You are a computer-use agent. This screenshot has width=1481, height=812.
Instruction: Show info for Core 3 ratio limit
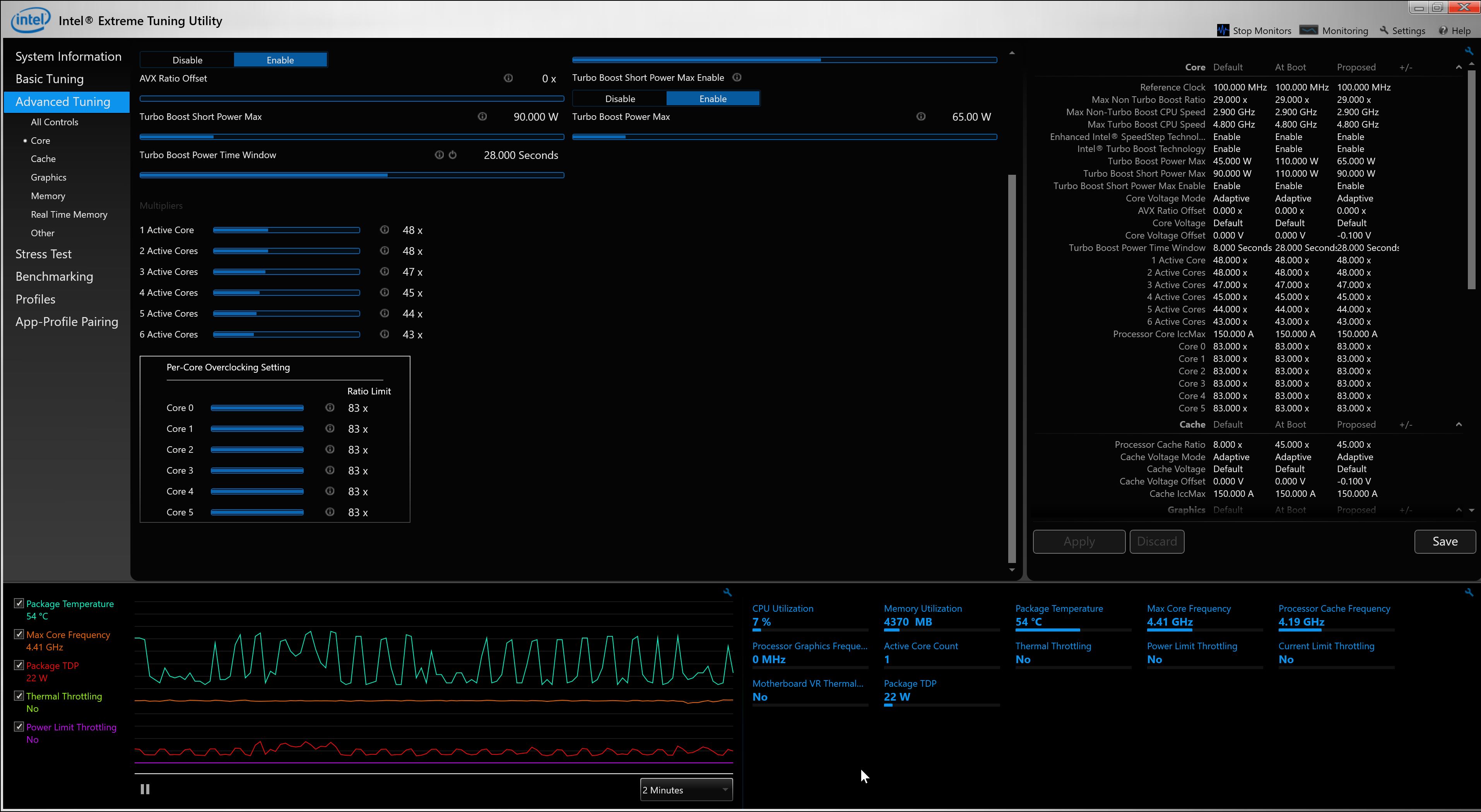click(x=330, y=470)
